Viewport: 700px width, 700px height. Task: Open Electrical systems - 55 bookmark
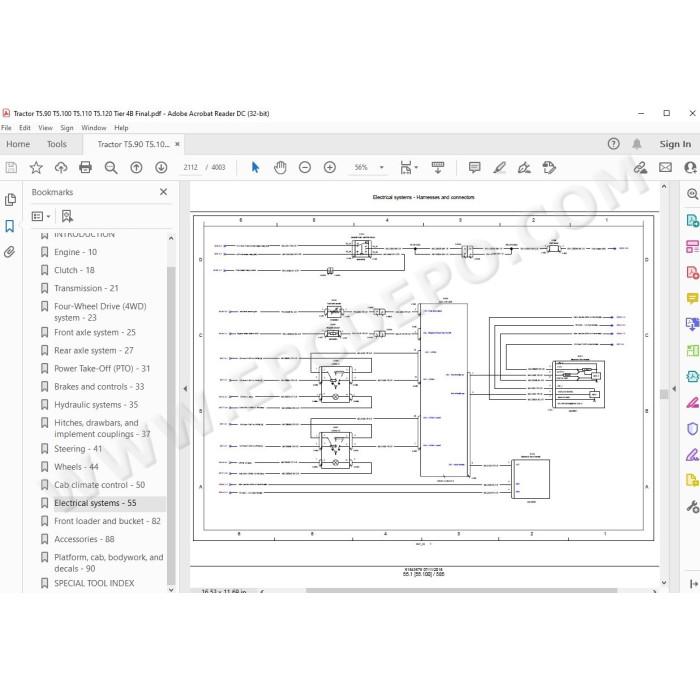95,503
